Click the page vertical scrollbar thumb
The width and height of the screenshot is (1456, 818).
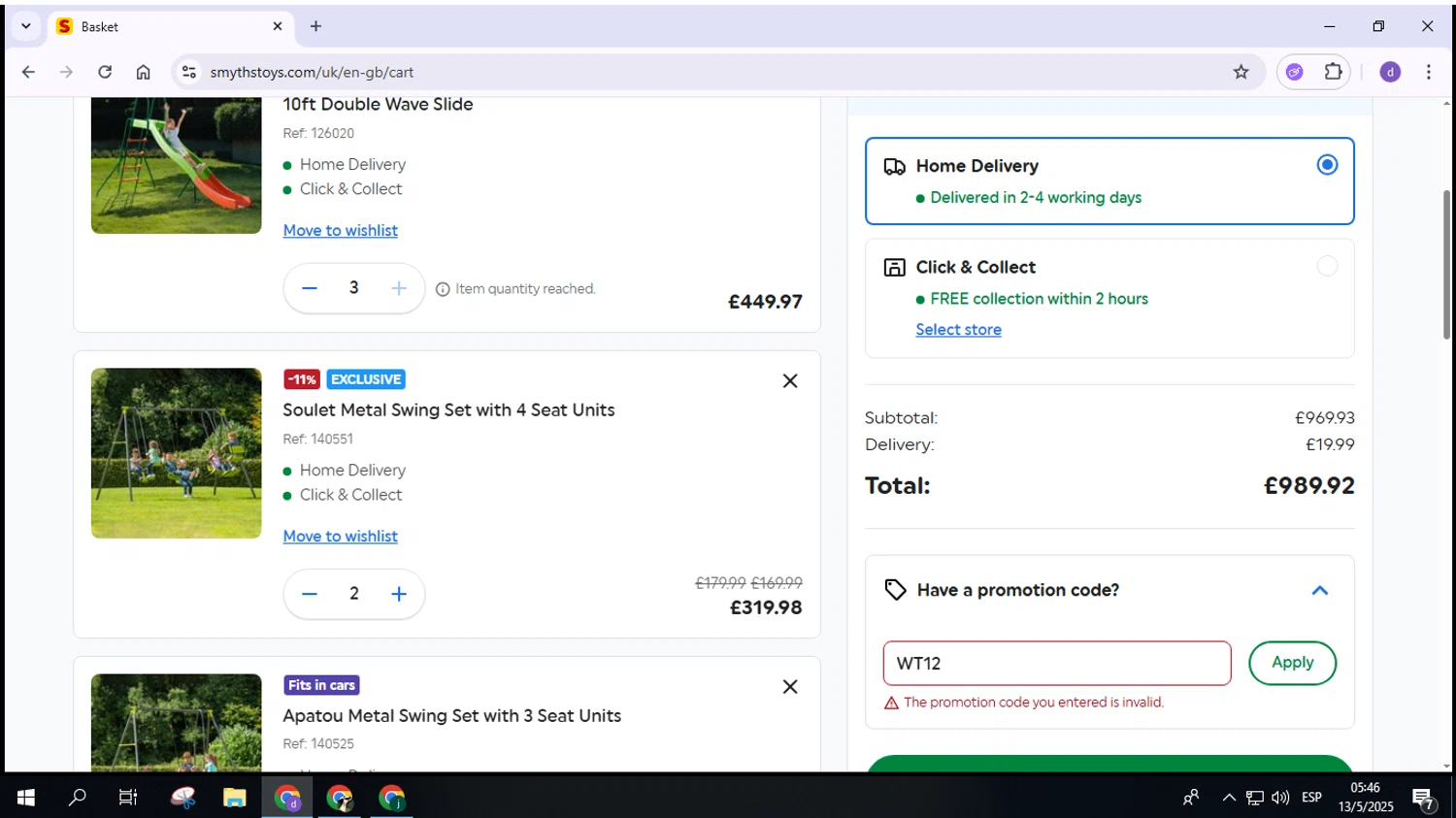coord(1446,264)
